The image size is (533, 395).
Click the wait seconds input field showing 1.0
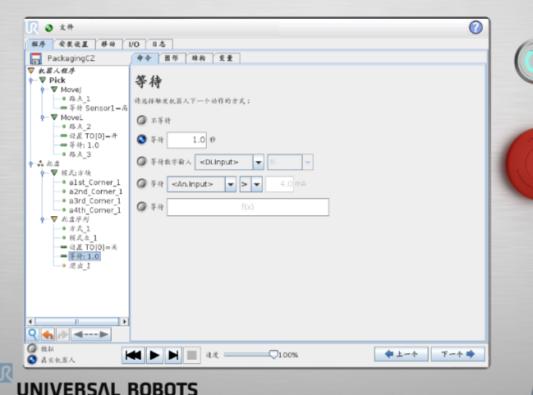coord(187,140)
